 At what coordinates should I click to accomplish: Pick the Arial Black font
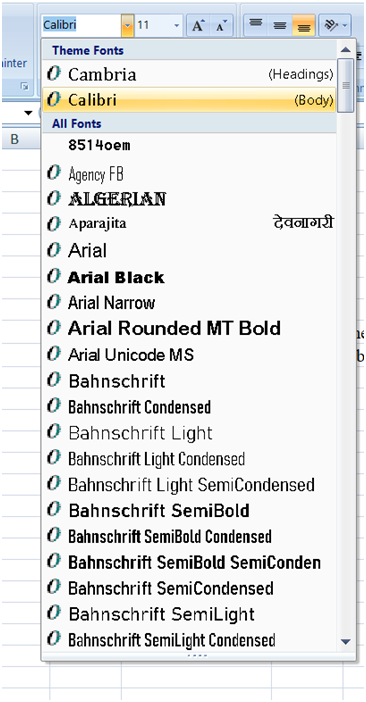189,277
